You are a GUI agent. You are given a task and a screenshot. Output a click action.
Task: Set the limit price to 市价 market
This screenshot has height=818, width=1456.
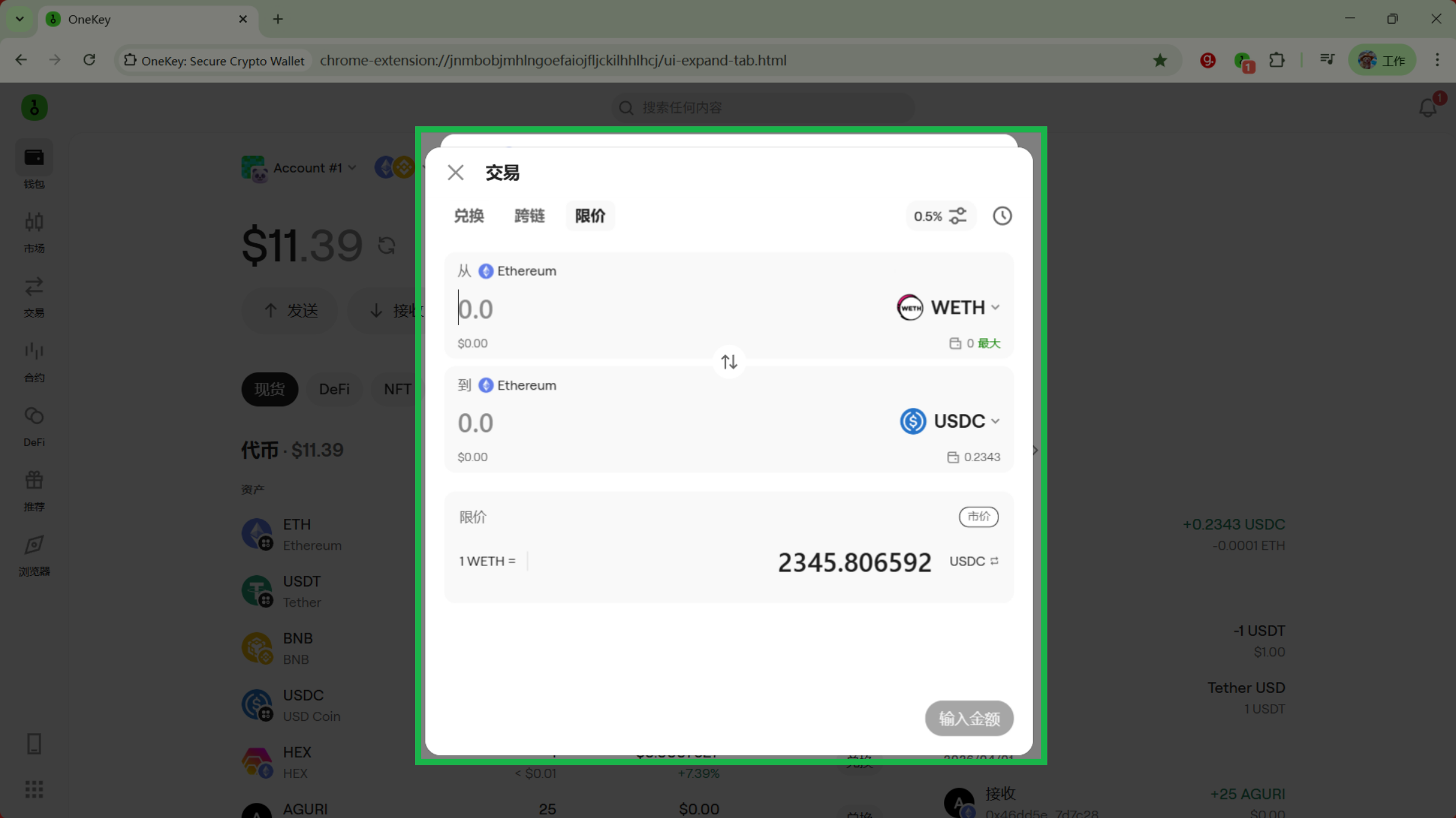tap(979, 517)
